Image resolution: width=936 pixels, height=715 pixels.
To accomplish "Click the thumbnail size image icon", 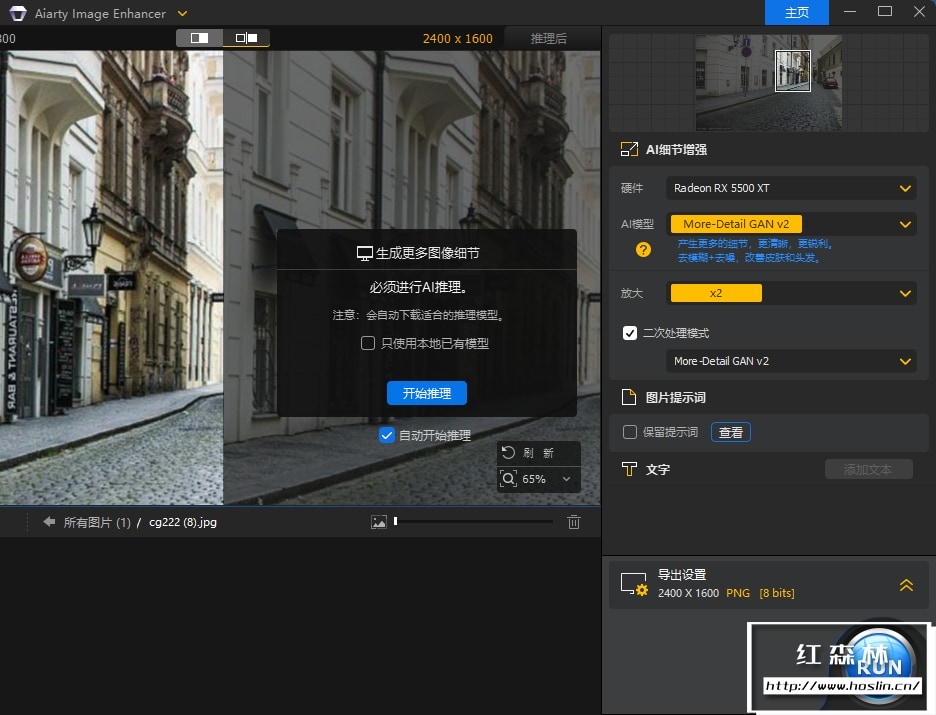I will pos(378,522).
